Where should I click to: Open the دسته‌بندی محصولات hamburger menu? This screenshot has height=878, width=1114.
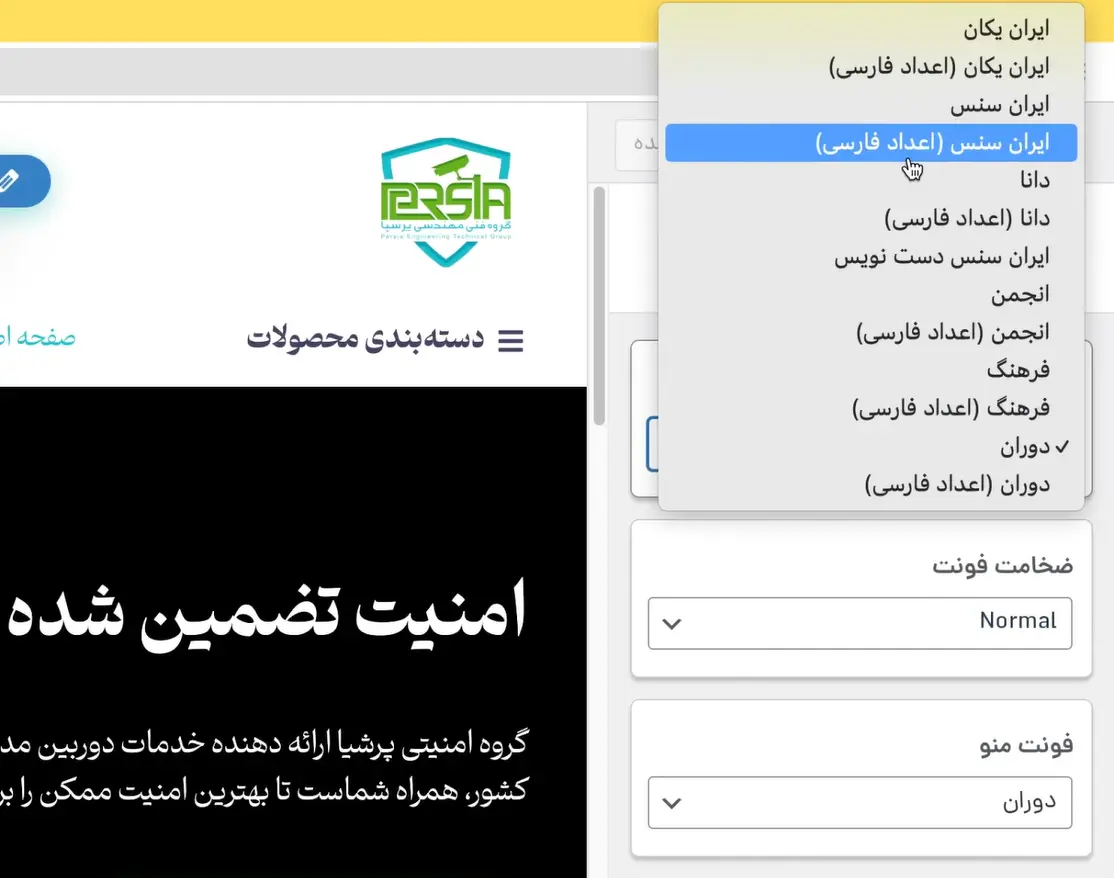511,339
